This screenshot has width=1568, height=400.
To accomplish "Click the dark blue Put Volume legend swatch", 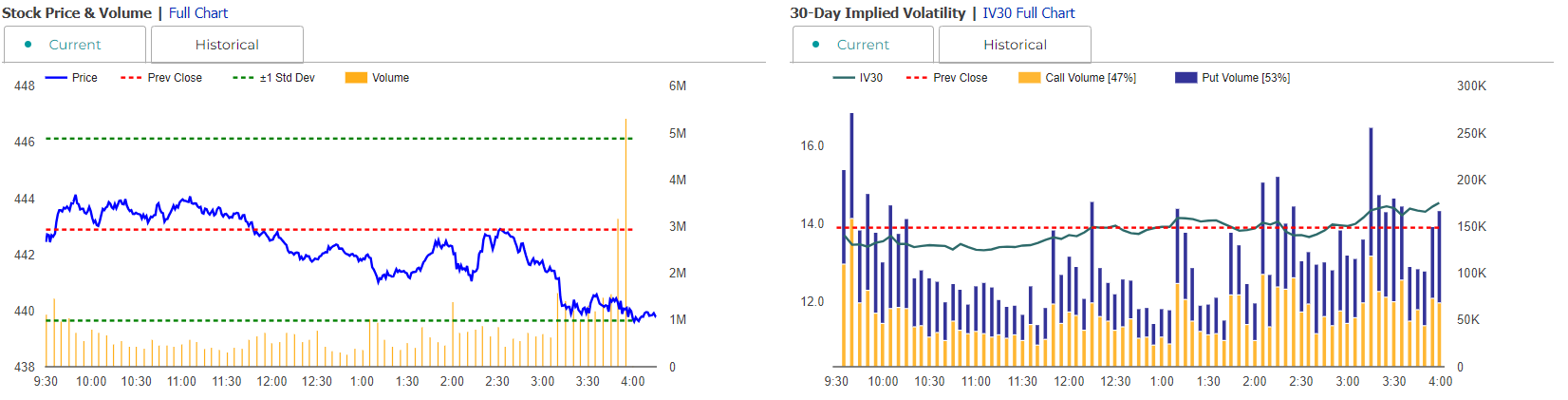I will (1185, 78).
